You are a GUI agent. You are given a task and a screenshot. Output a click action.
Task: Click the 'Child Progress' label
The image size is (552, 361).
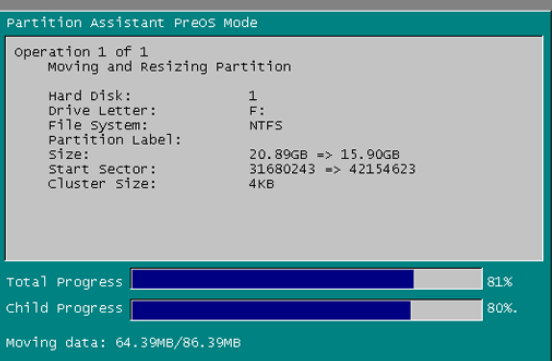click(64, 308)
